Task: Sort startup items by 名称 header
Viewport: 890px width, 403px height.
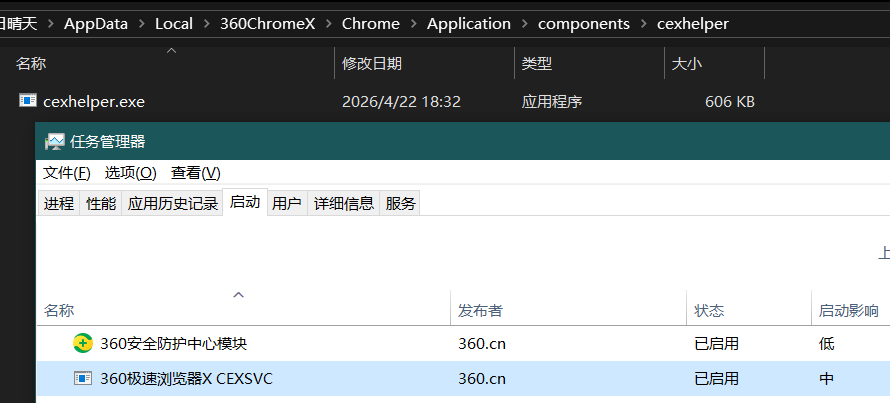Action: coord(59,310)
